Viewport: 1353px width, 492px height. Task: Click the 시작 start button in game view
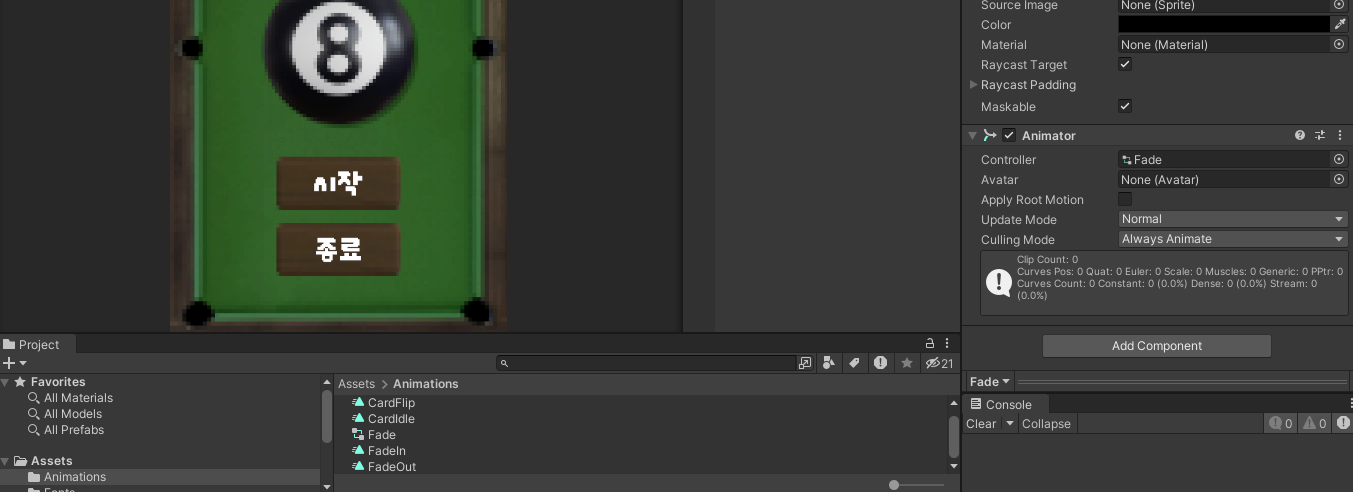338,183
